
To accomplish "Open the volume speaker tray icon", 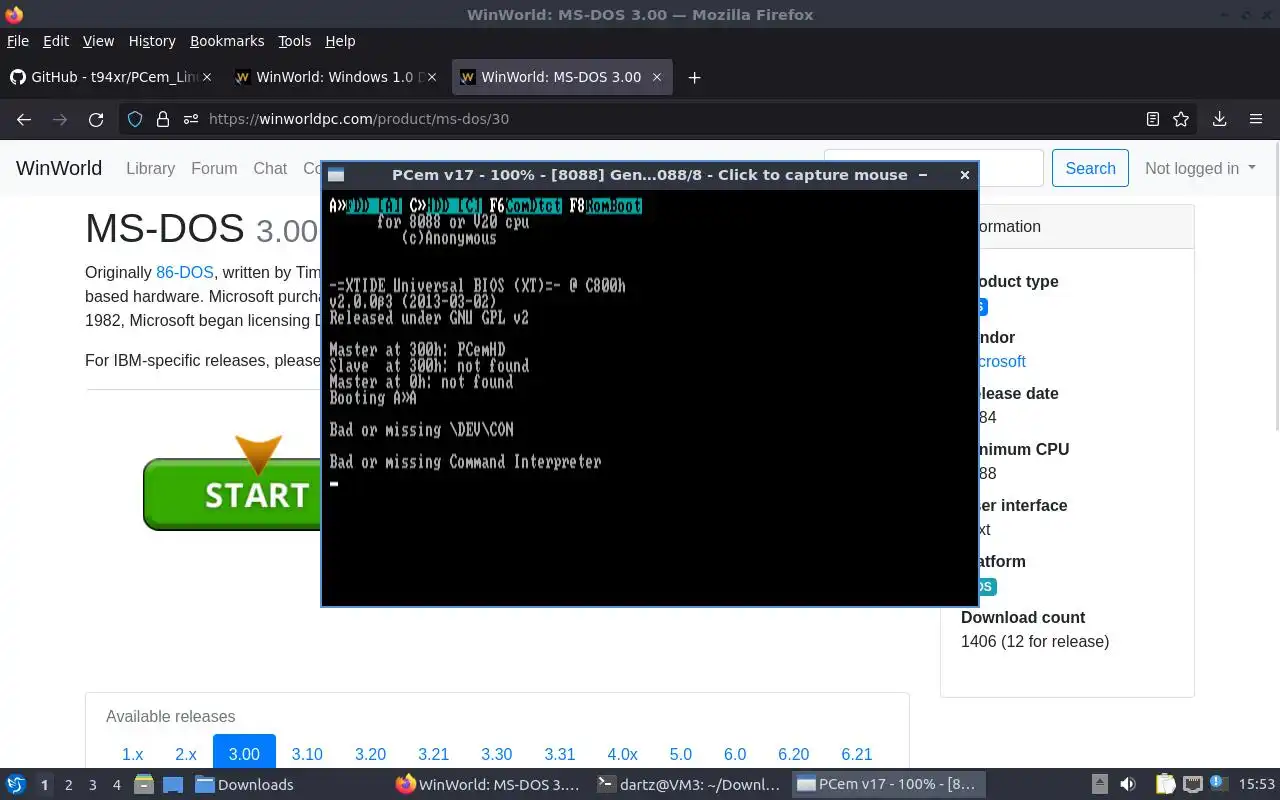I will [x=1128, y=784].
